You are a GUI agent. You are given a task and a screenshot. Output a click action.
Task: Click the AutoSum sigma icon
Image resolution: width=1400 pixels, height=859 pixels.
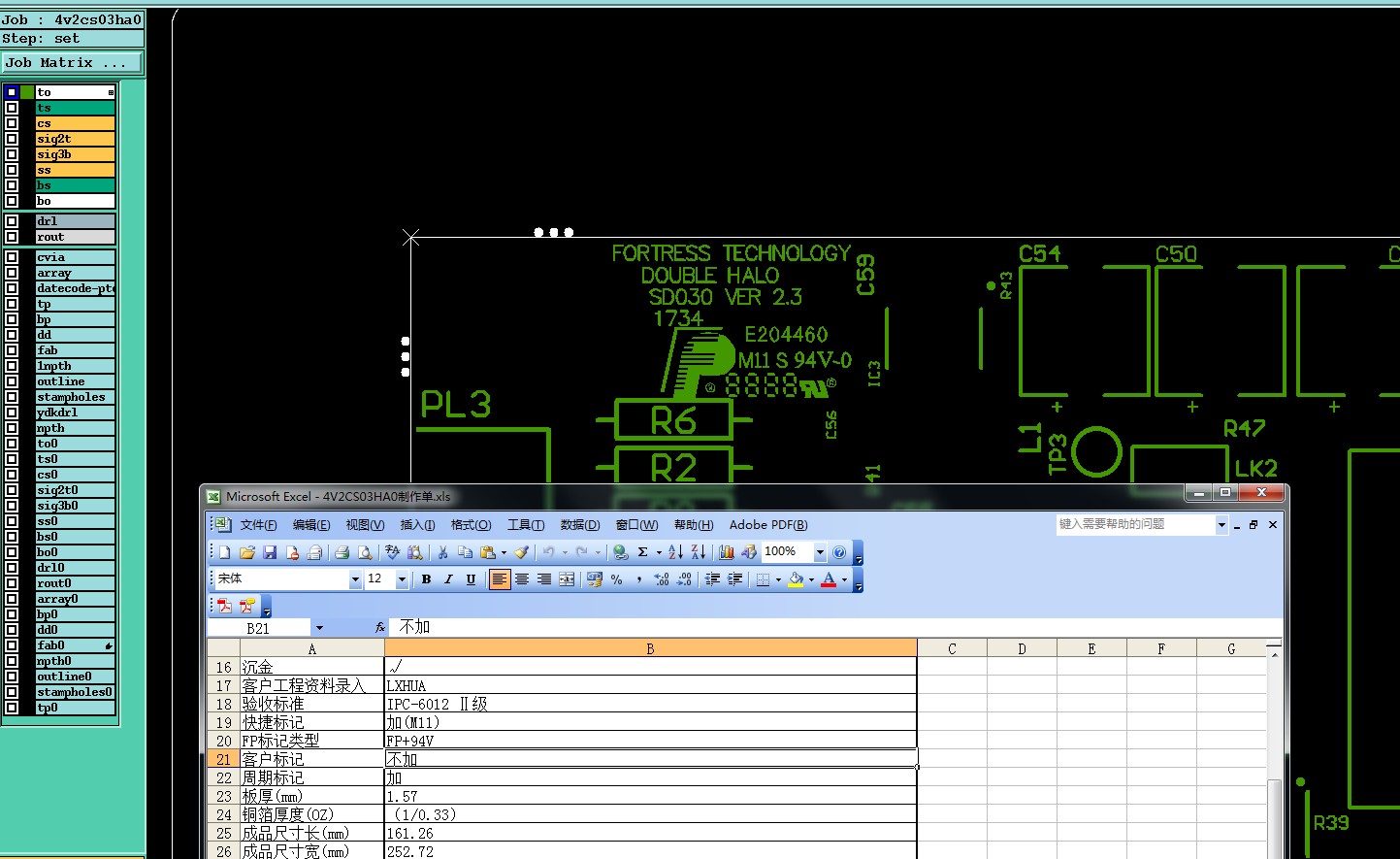coord(642,552)
